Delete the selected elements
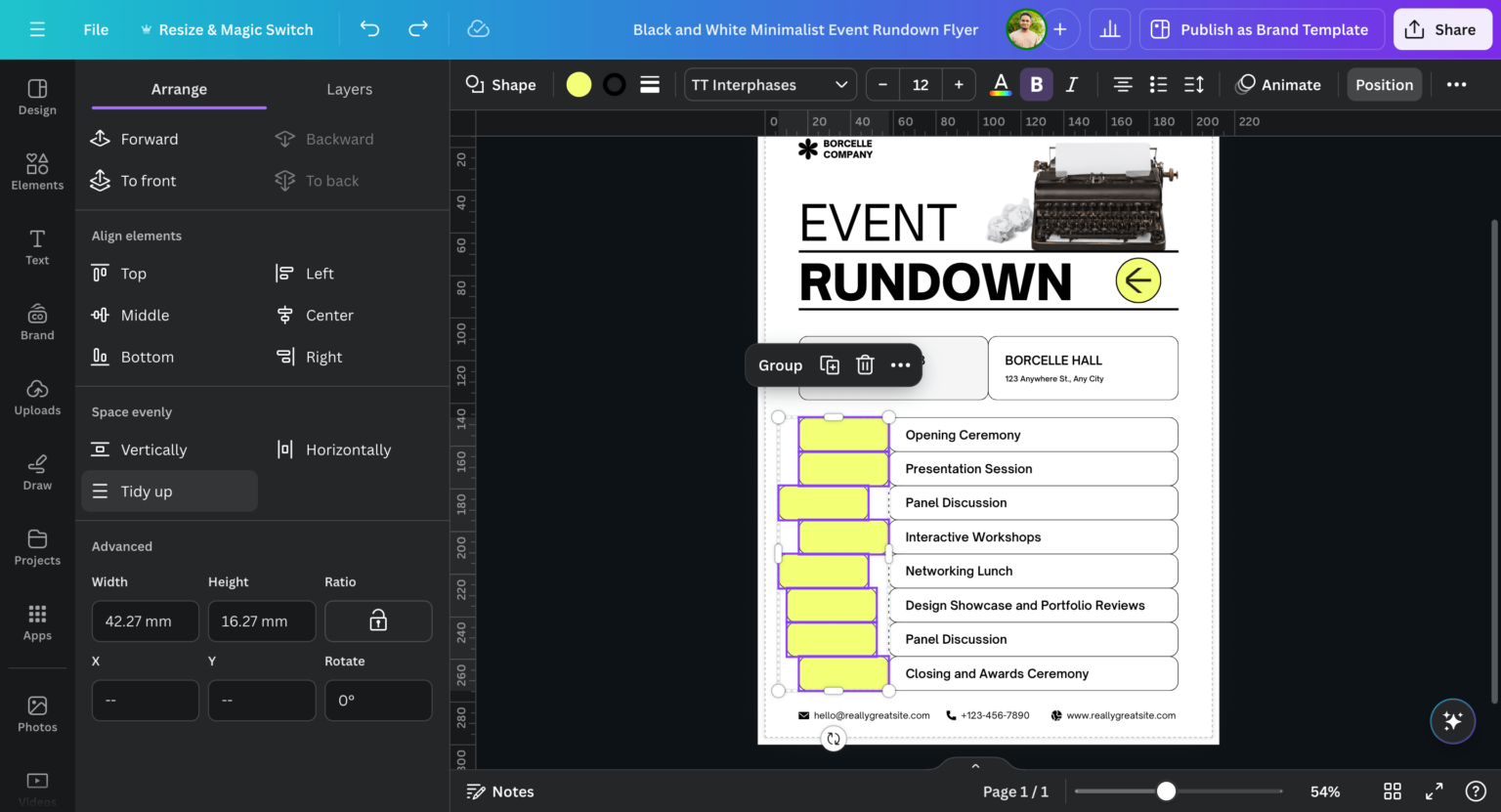1501x812 pixels. point(865,364)
